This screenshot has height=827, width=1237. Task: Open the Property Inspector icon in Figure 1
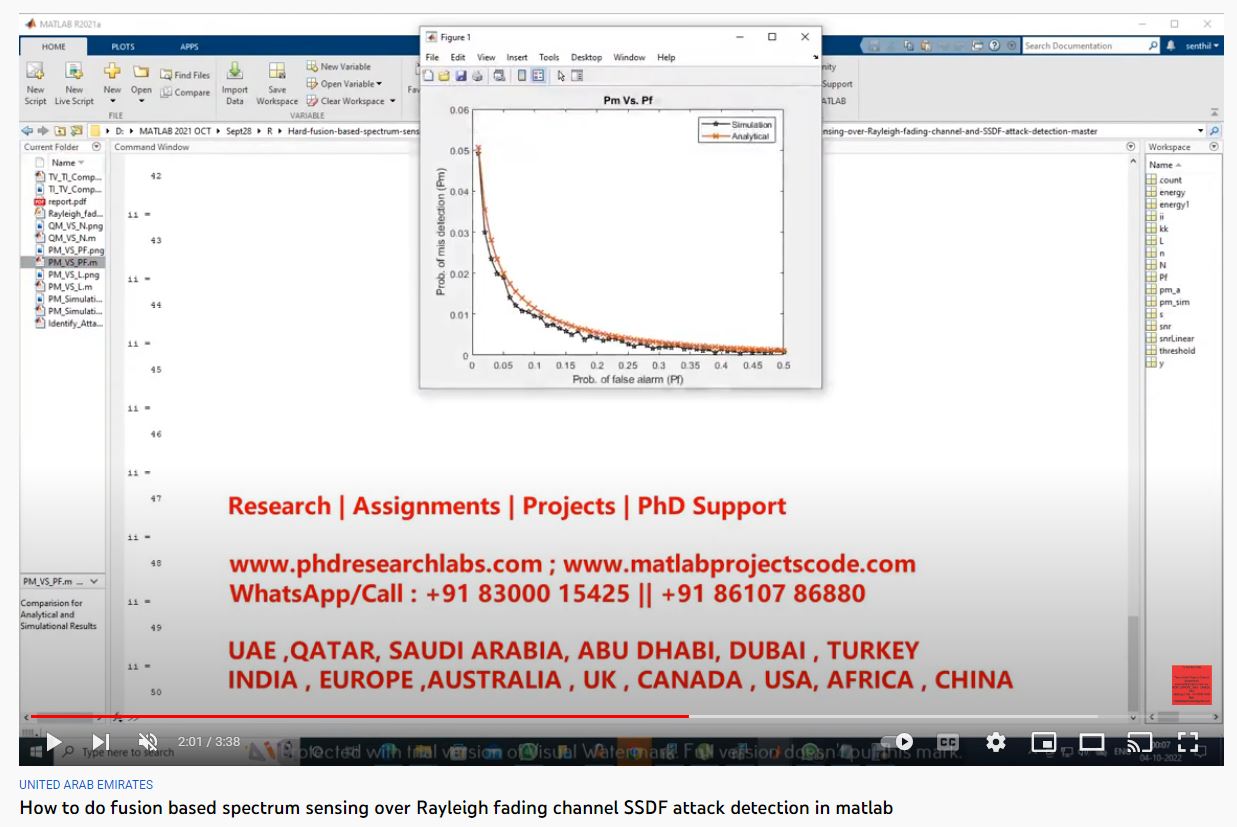577,76
